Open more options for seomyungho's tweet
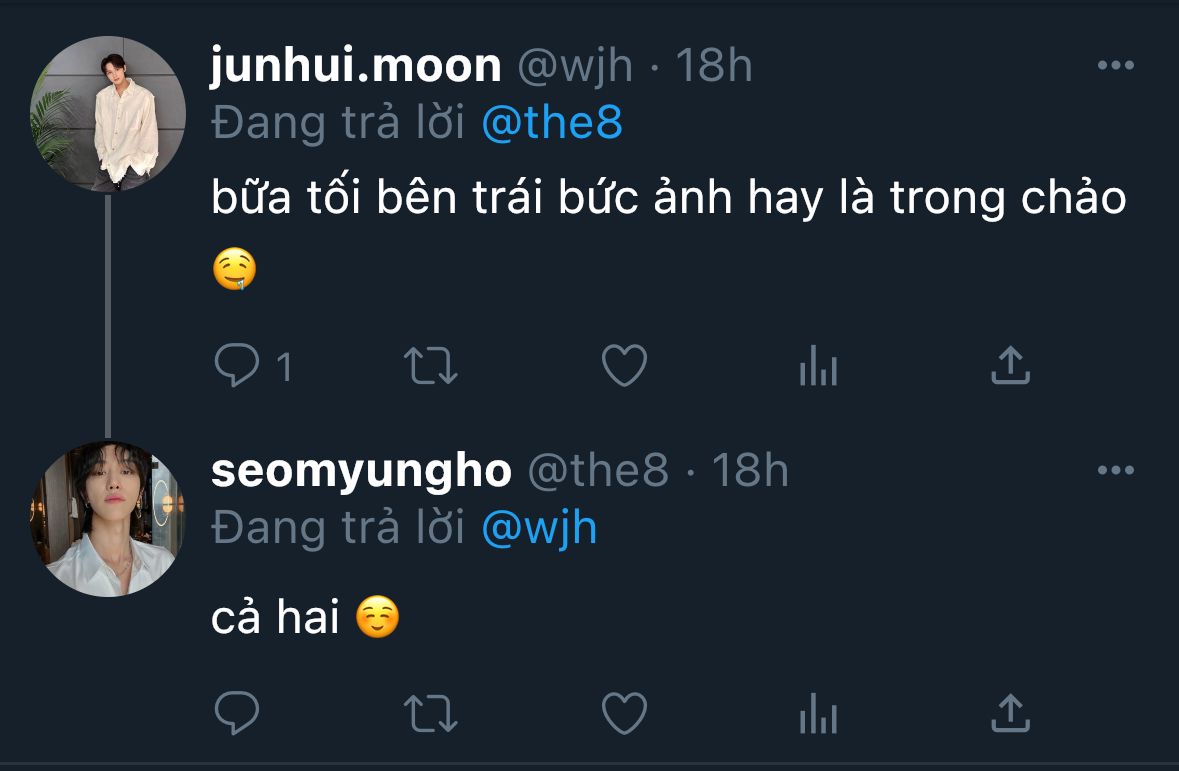 point(1115,470)
